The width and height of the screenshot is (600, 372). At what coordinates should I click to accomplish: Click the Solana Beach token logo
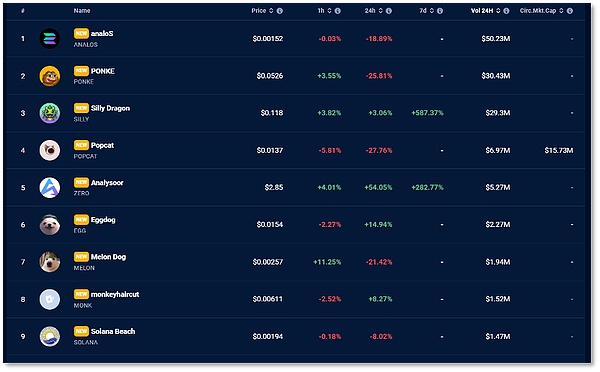[x=50, y=336]
